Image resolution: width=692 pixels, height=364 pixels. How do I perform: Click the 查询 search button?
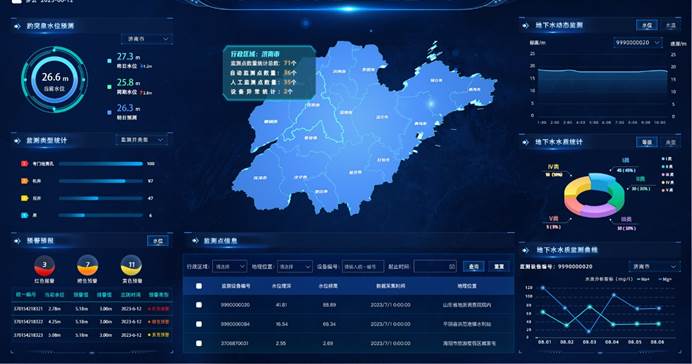click(x=474, y=266)
